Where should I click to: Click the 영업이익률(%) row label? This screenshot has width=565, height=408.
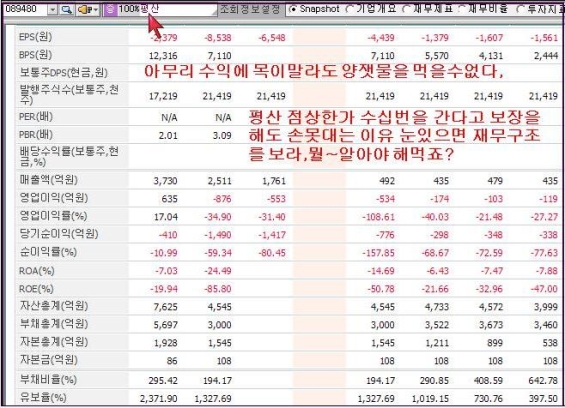pos(53,216)
